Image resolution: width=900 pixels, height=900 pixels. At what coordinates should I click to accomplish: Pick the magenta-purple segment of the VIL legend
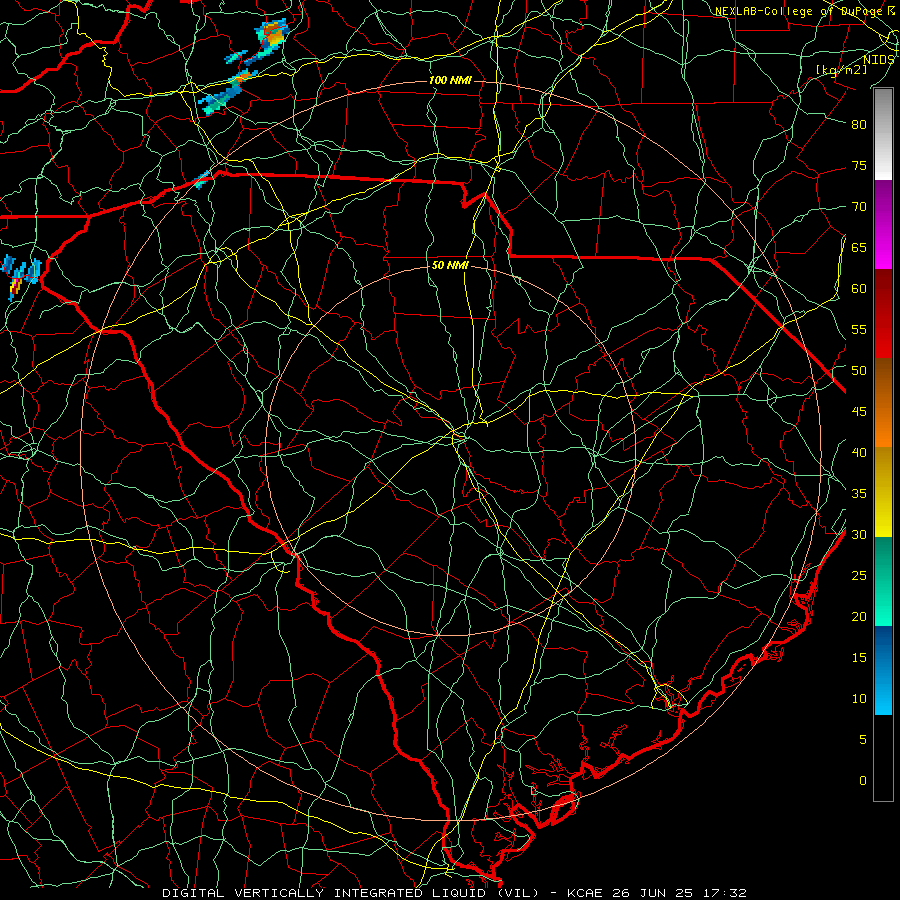(883, 225)
